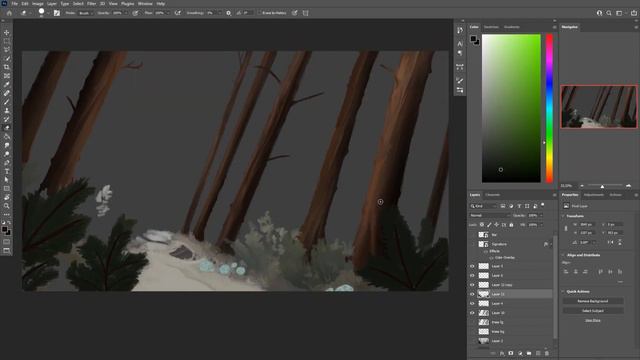The width and height of the screenshot is (640, 360).
Task: Select the Clone Stamp tool
Action: pos(7,110)
